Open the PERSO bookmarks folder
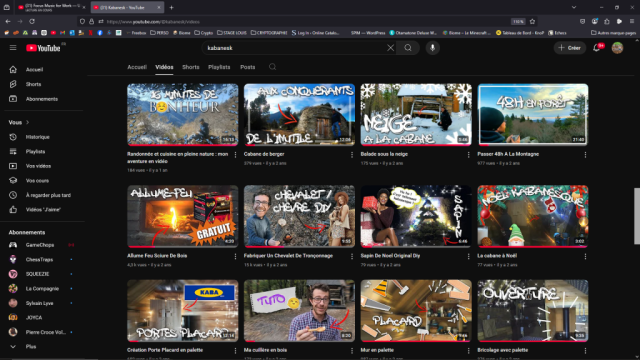 [160, 33]
